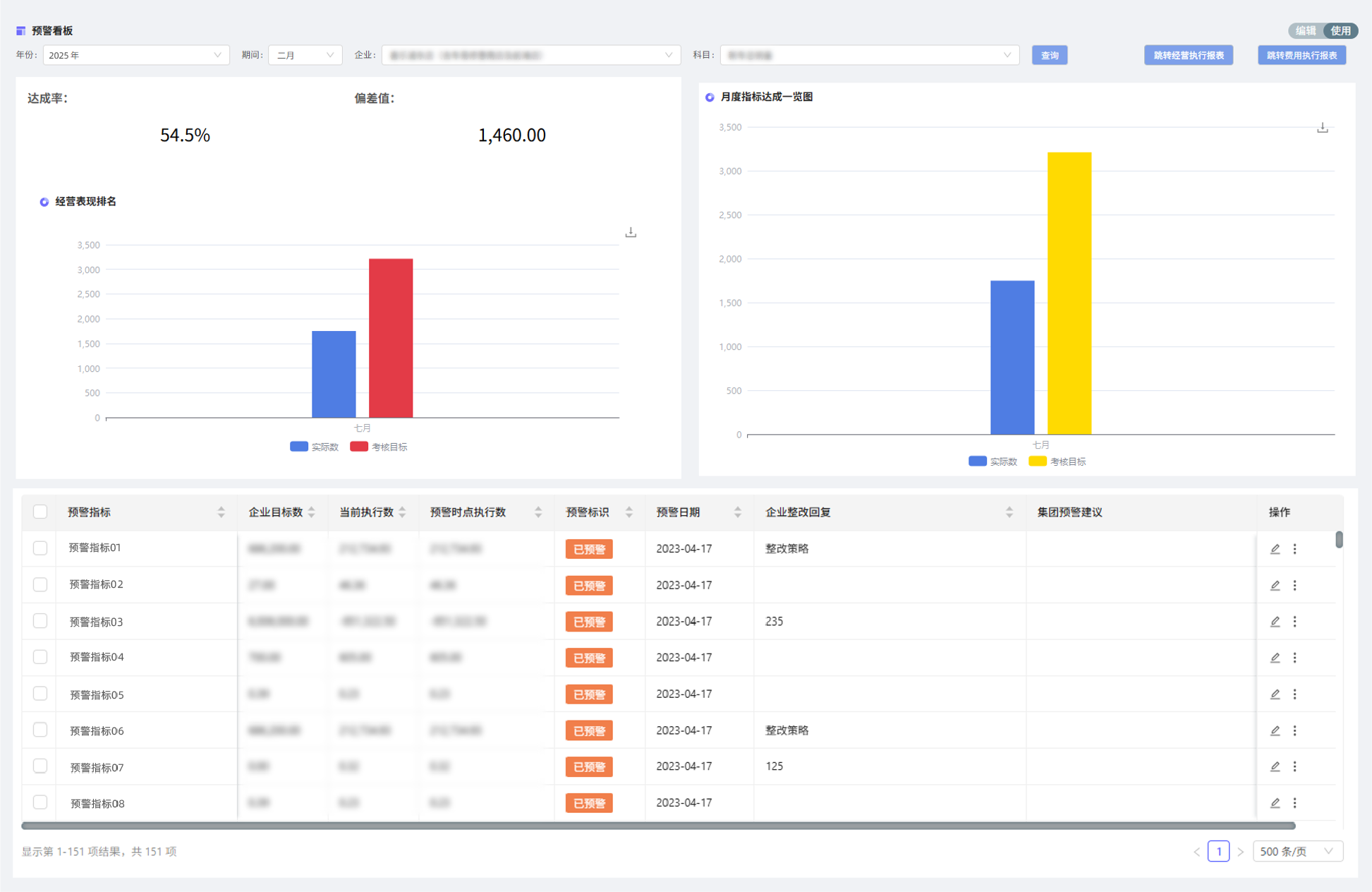1372x892 pixels.
Task: Expand the 期间 period dropdown
Action: coord(305,55)
